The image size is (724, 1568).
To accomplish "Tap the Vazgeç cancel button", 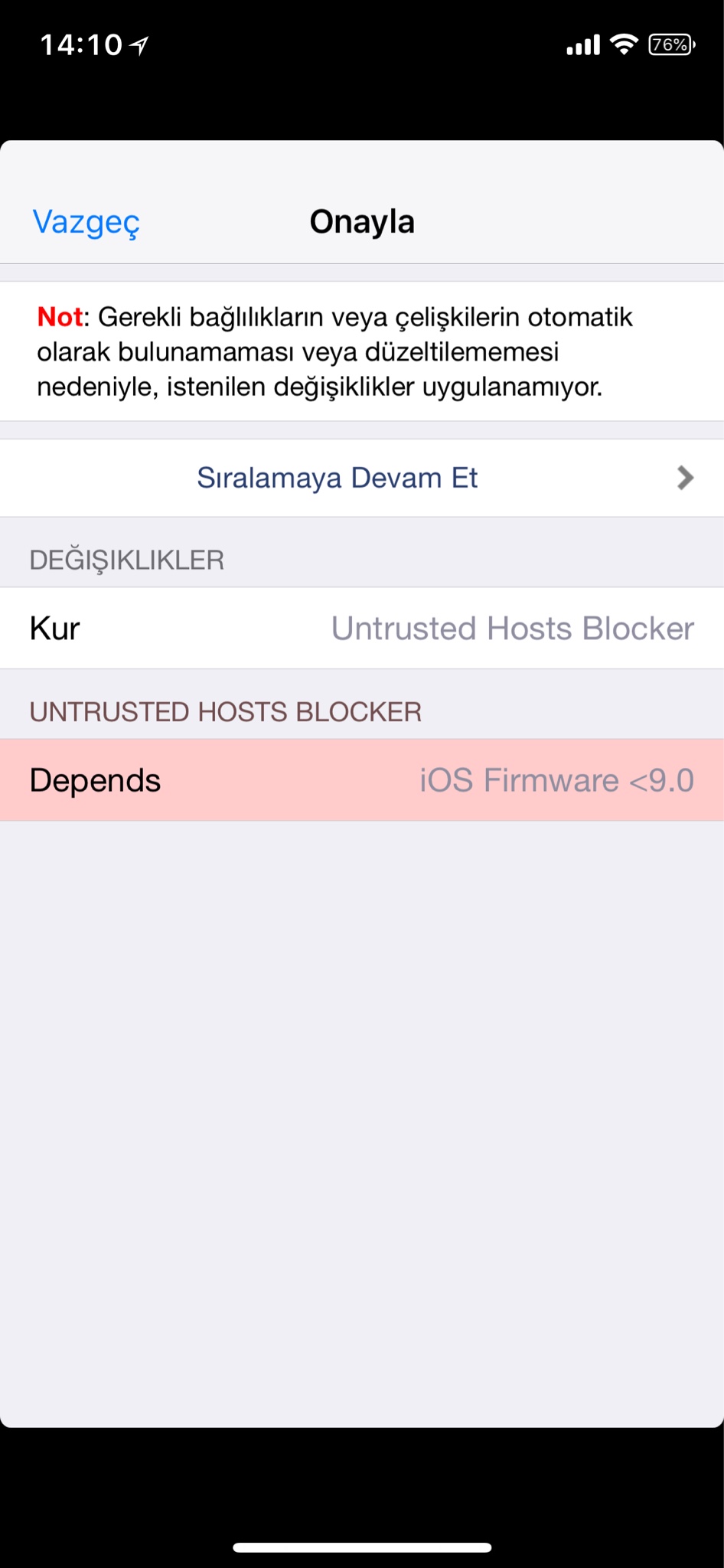I will pos(86,222).
